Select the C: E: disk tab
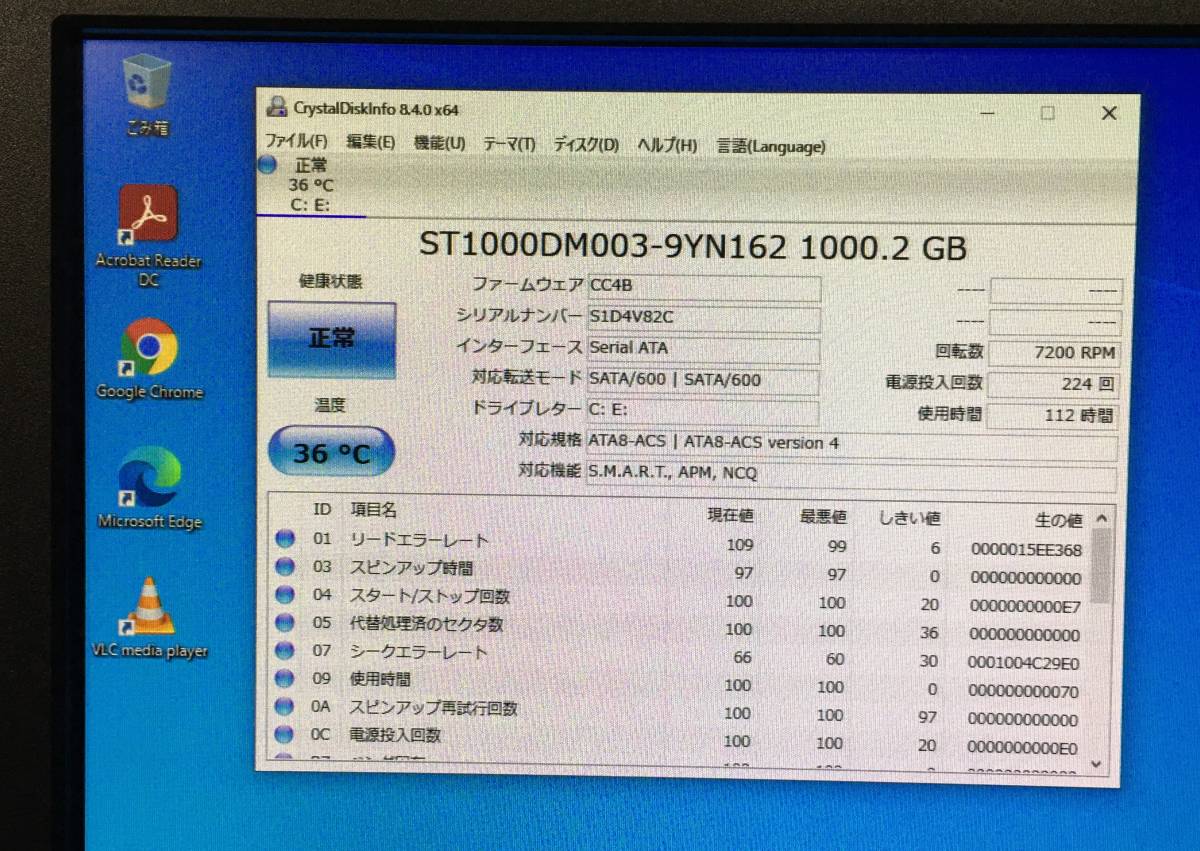This screenshot has height=851, width=1200. coord(311,186)
